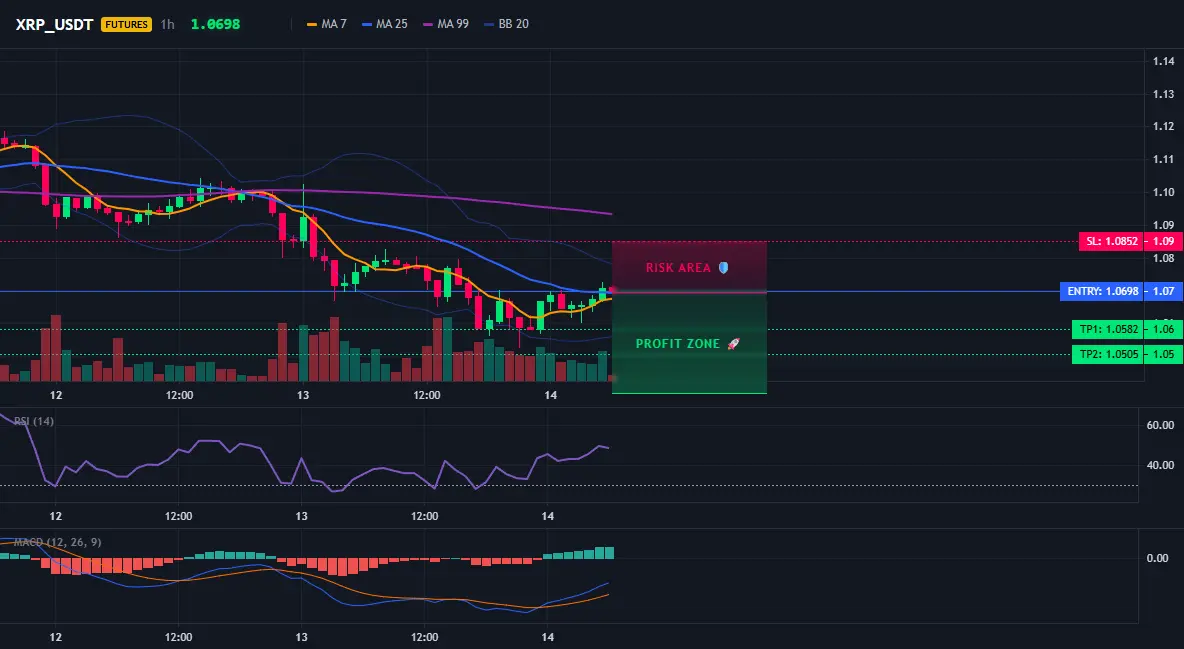
Task: Click date 14 on the price chart time axis
Action: [550, 395]
